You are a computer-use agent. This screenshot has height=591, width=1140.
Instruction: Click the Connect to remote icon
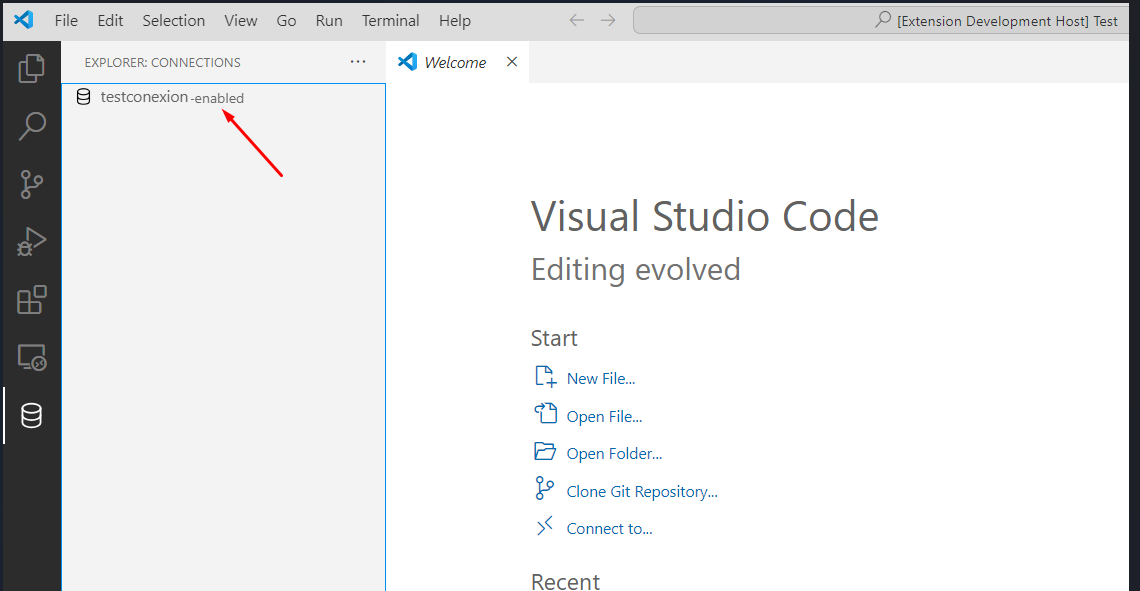point(545,526)
